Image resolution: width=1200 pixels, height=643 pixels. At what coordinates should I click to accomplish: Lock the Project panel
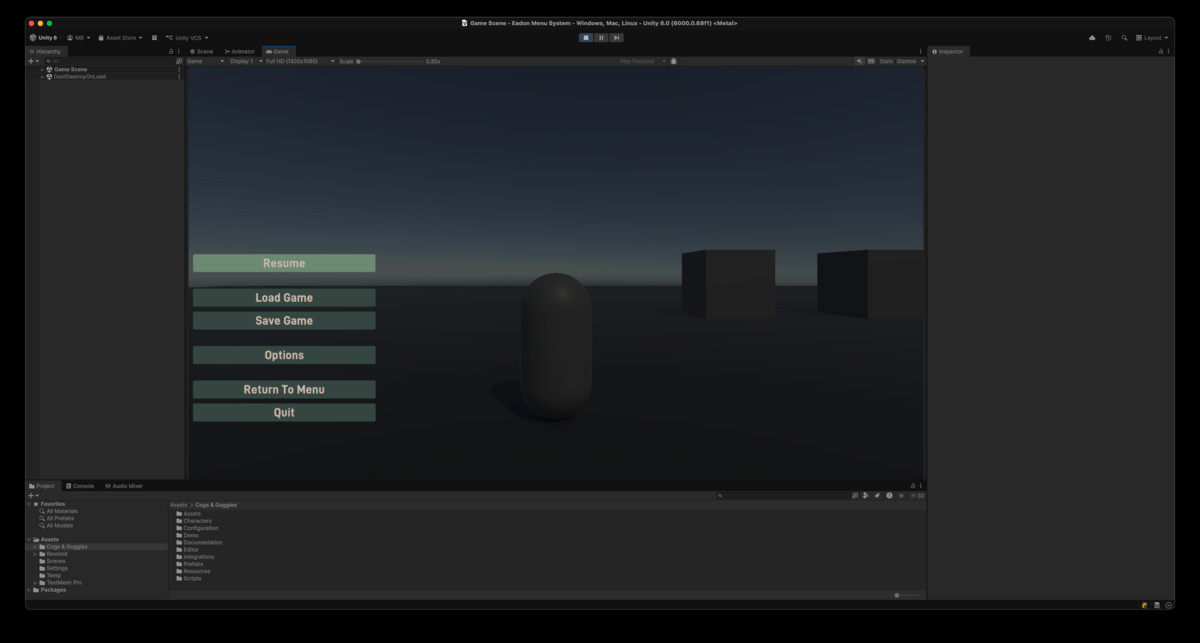point(913,485)
